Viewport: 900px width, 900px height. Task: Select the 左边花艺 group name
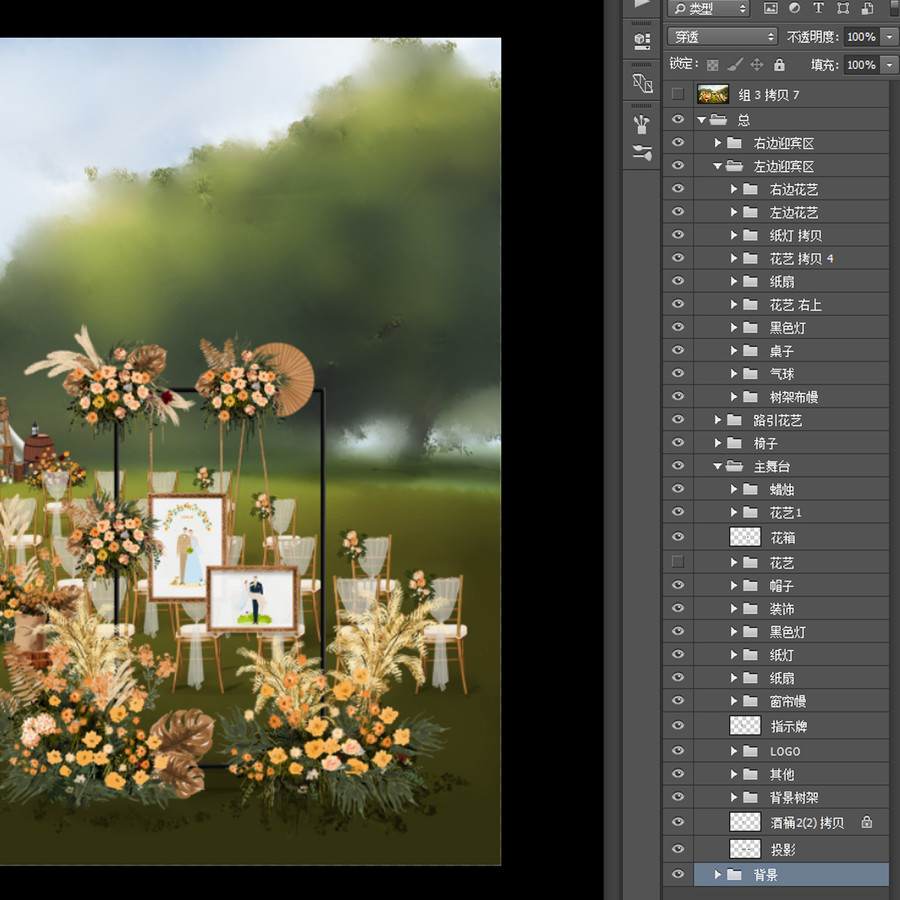(x=794, y=212)
